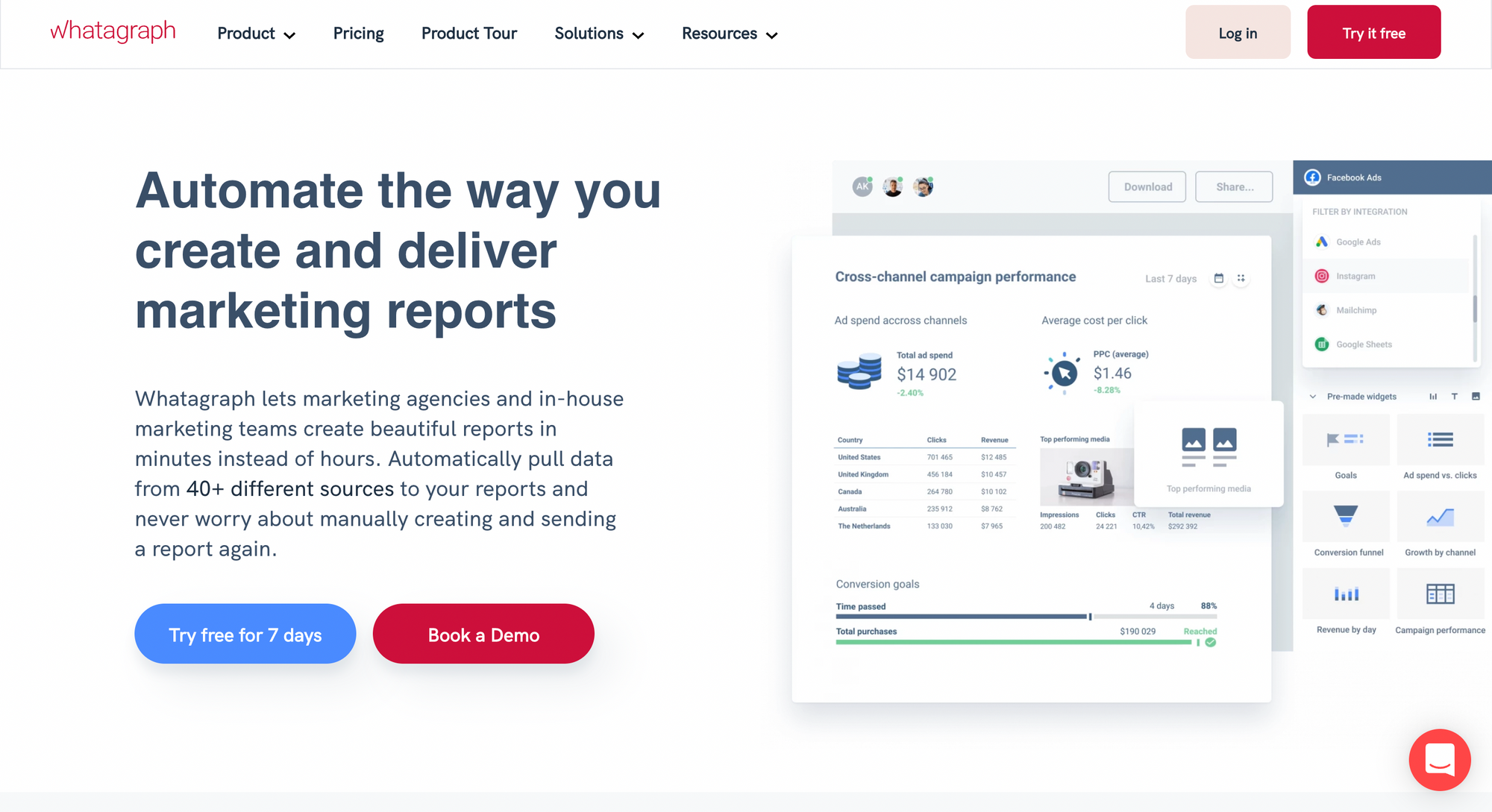Click the Pricing menu item
The height and width of the screenshot is (812, 1492).
coord(358,33)
